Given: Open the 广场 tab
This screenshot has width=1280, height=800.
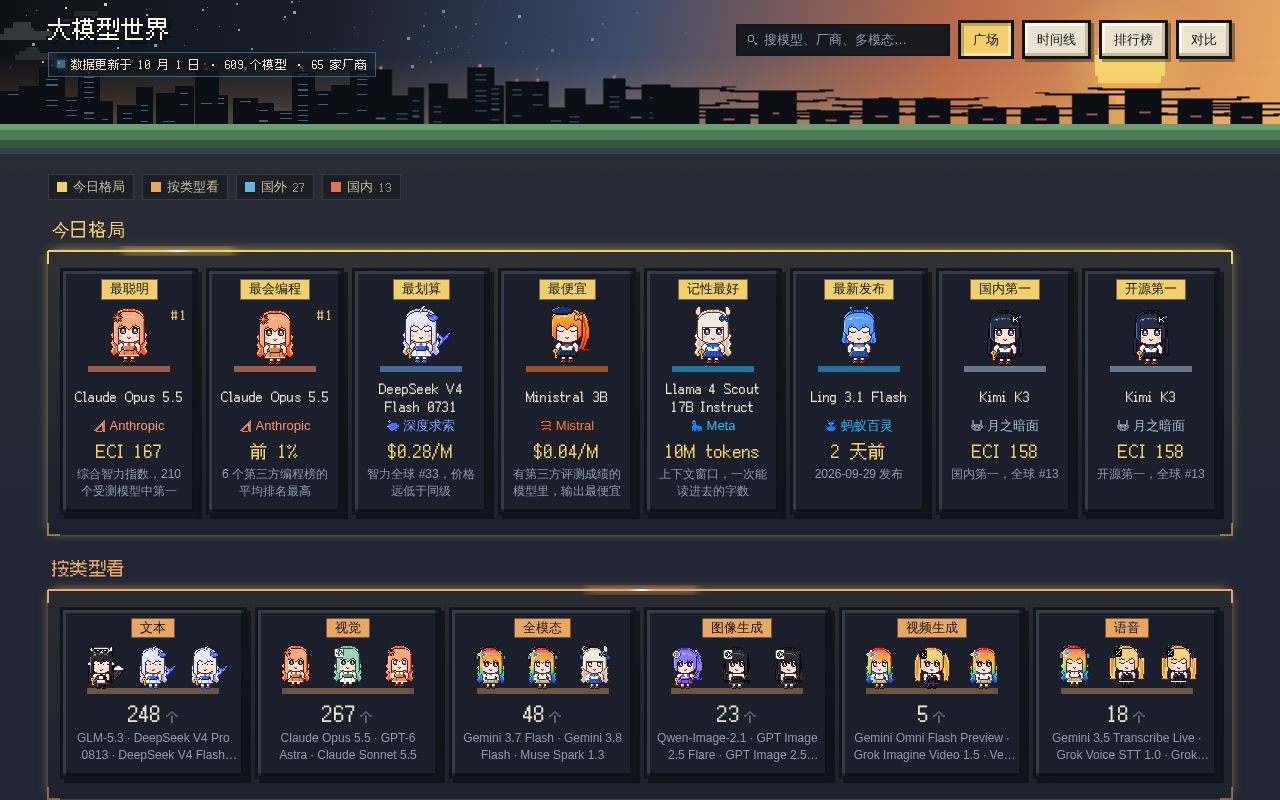Looking at the screenshot, I should pyautogui.click(x=986, y=40).
